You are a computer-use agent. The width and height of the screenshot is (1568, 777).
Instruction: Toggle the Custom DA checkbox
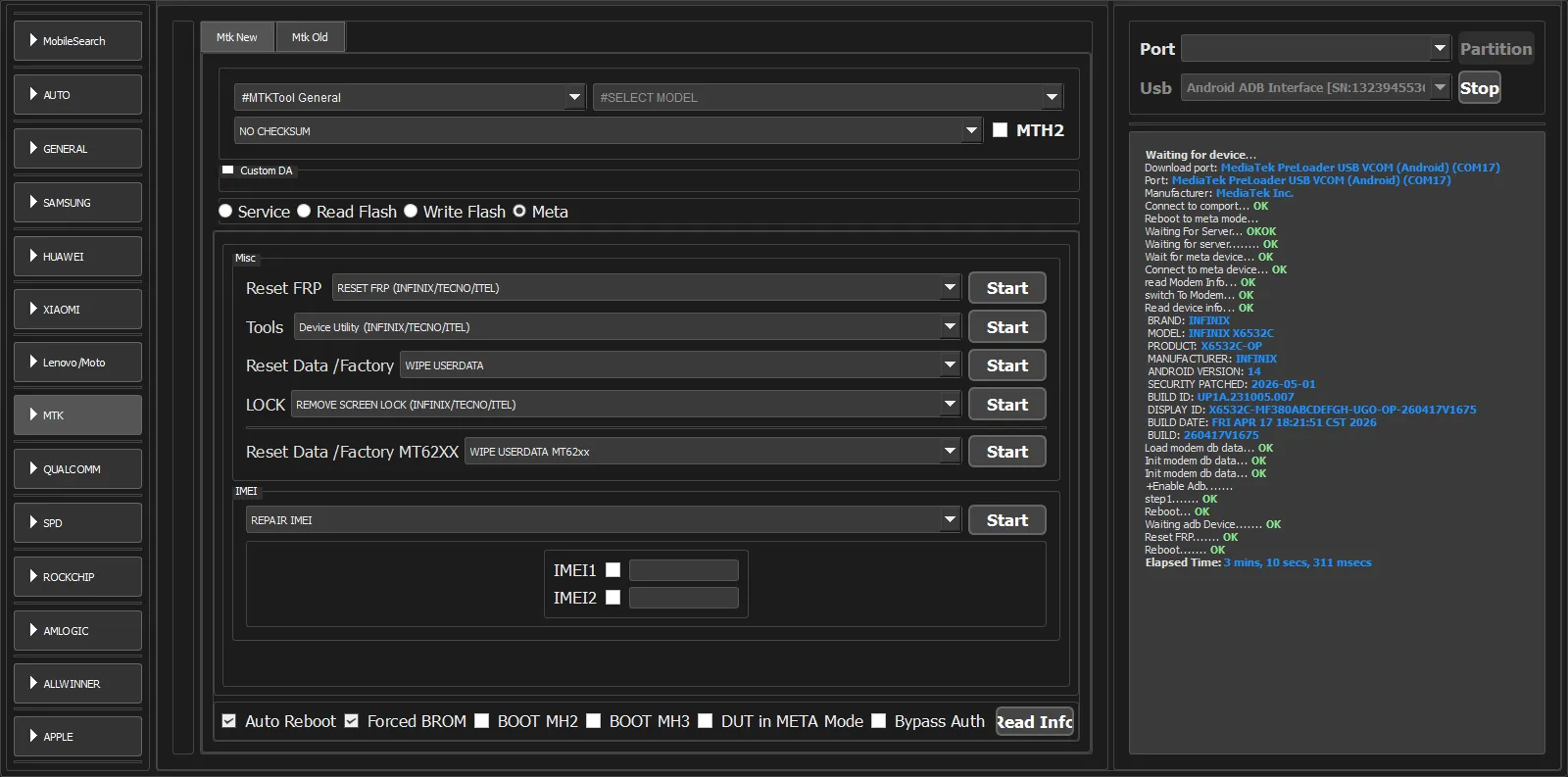point(228,170)
